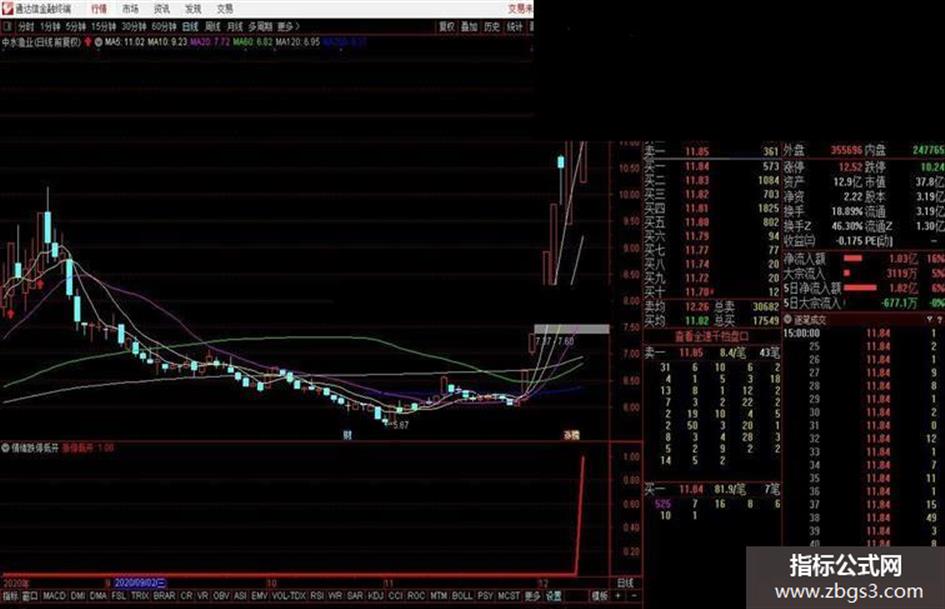Screen dimensions: 945x609
Task: Select the CR indicator
Action: (186, 596)
